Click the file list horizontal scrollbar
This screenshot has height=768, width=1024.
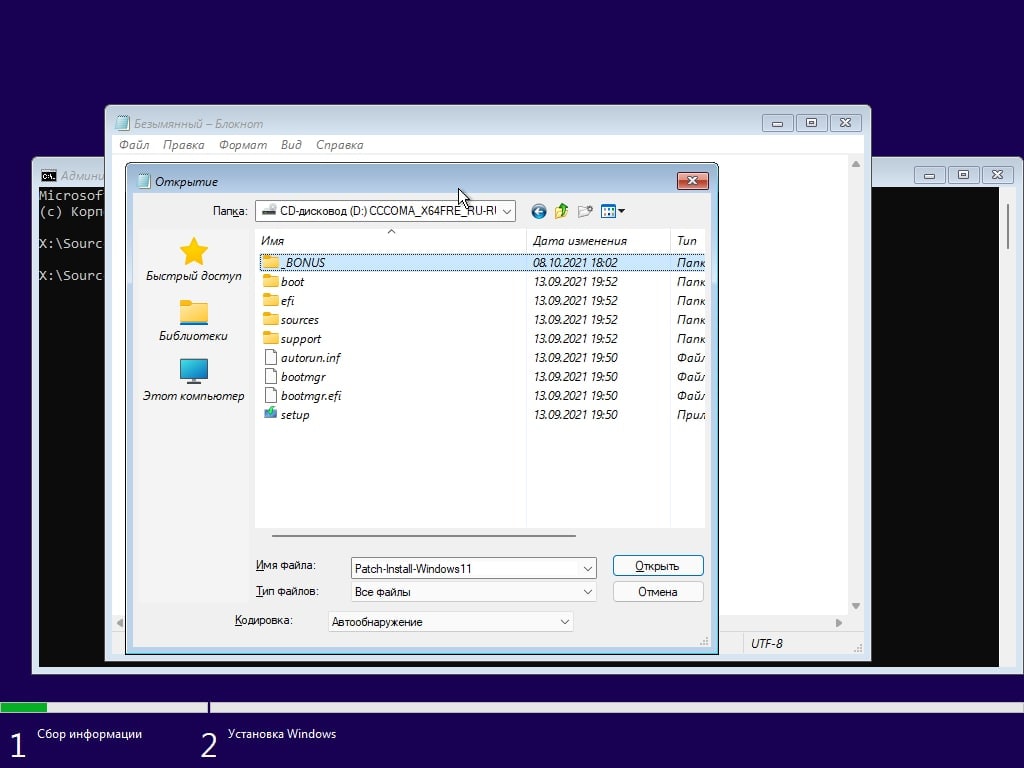coord(423,536)
